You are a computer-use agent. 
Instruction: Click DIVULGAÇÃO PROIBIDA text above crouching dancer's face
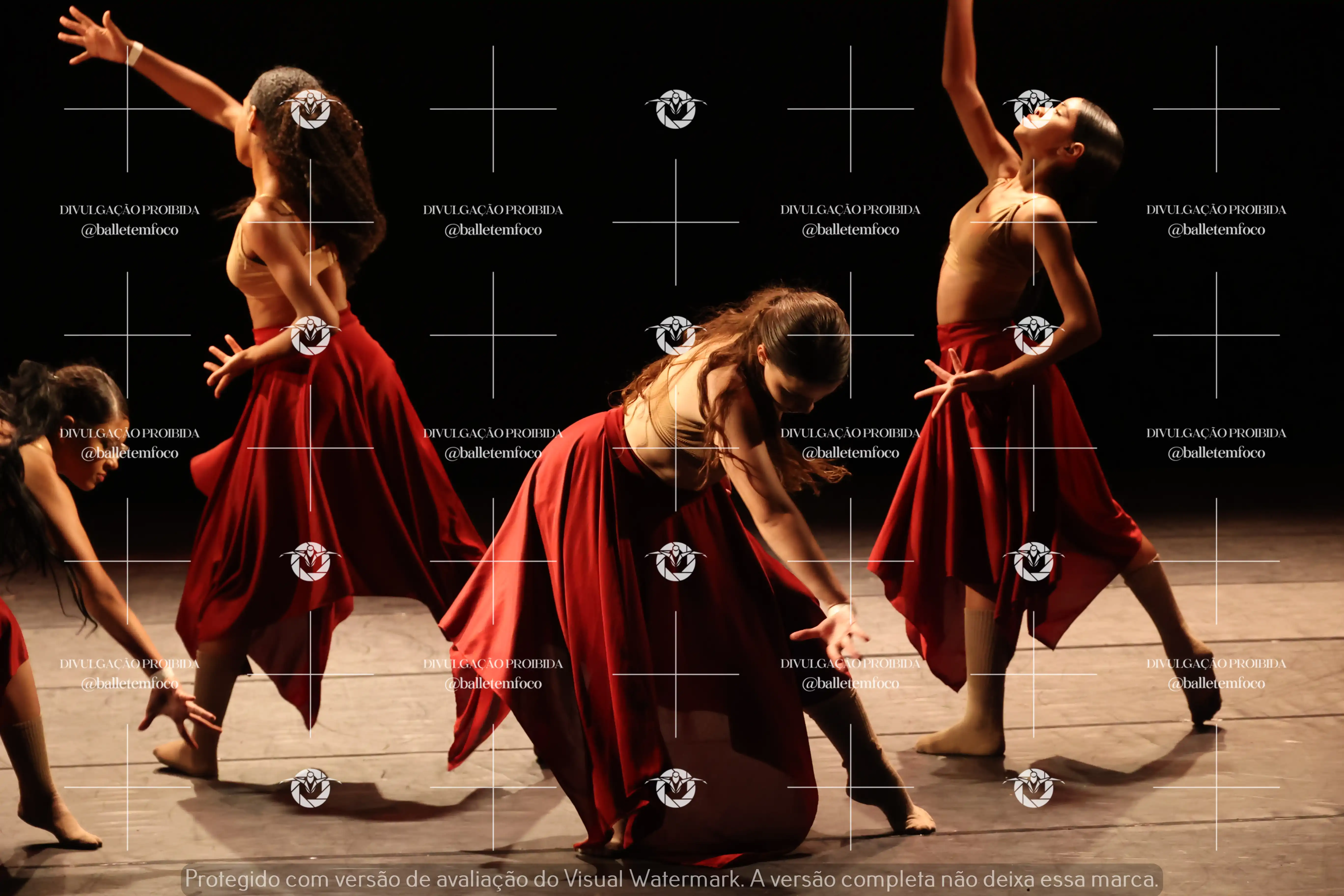pos(130,433)
